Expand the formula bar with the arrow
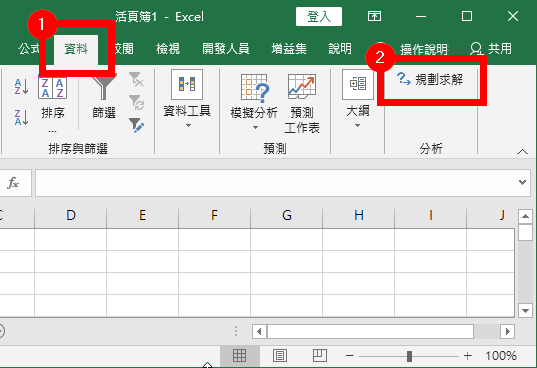The height and width of the screenshot is (368, 537). point(522,182)
